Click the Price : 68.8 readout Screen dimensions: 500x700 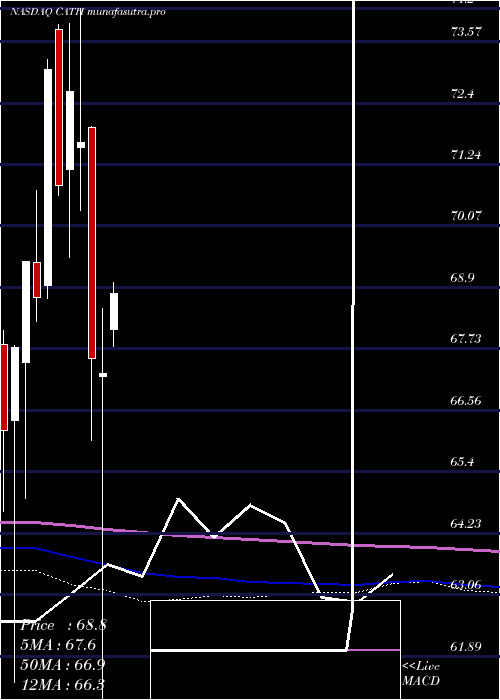[63, 625]
